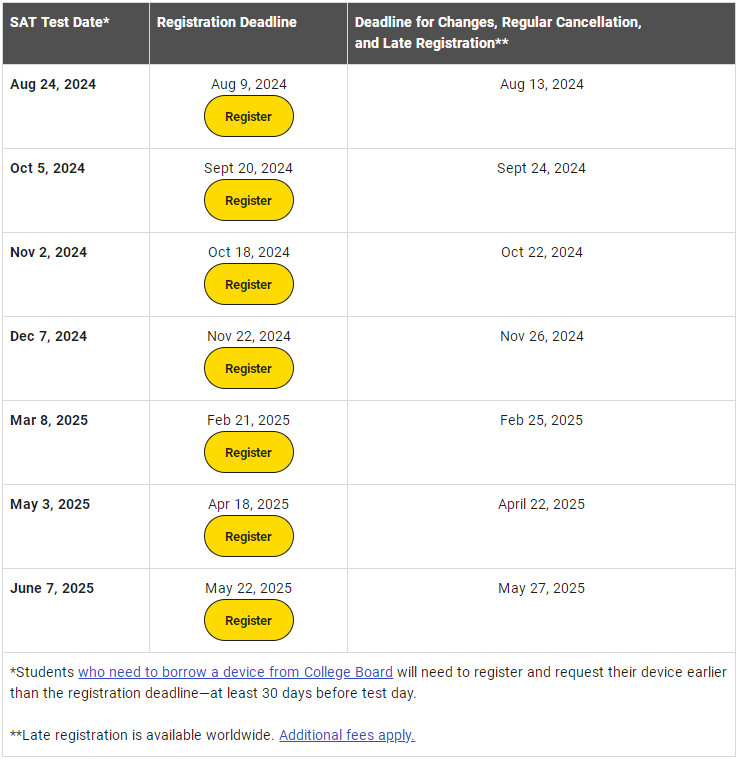Screen dimensions: 738x759
Task: Select the SAT Test Date column header
Action: click(x=76, y=33)
